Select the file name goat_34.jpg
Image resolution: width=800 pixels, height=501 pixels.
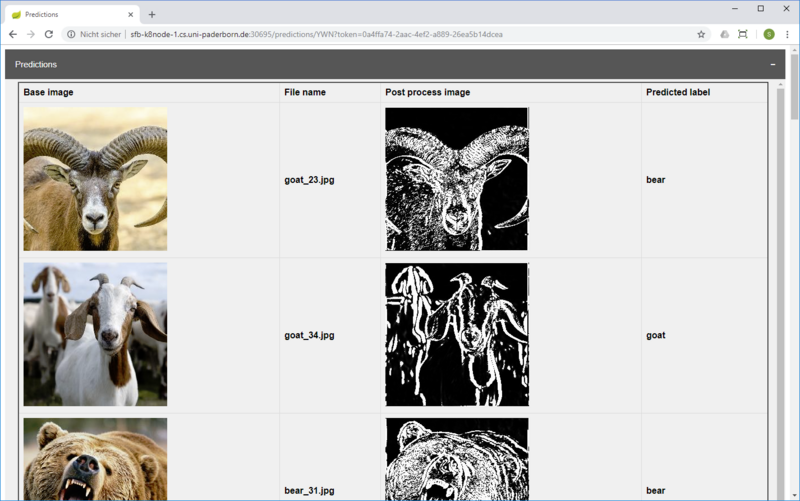coord(309,335)
